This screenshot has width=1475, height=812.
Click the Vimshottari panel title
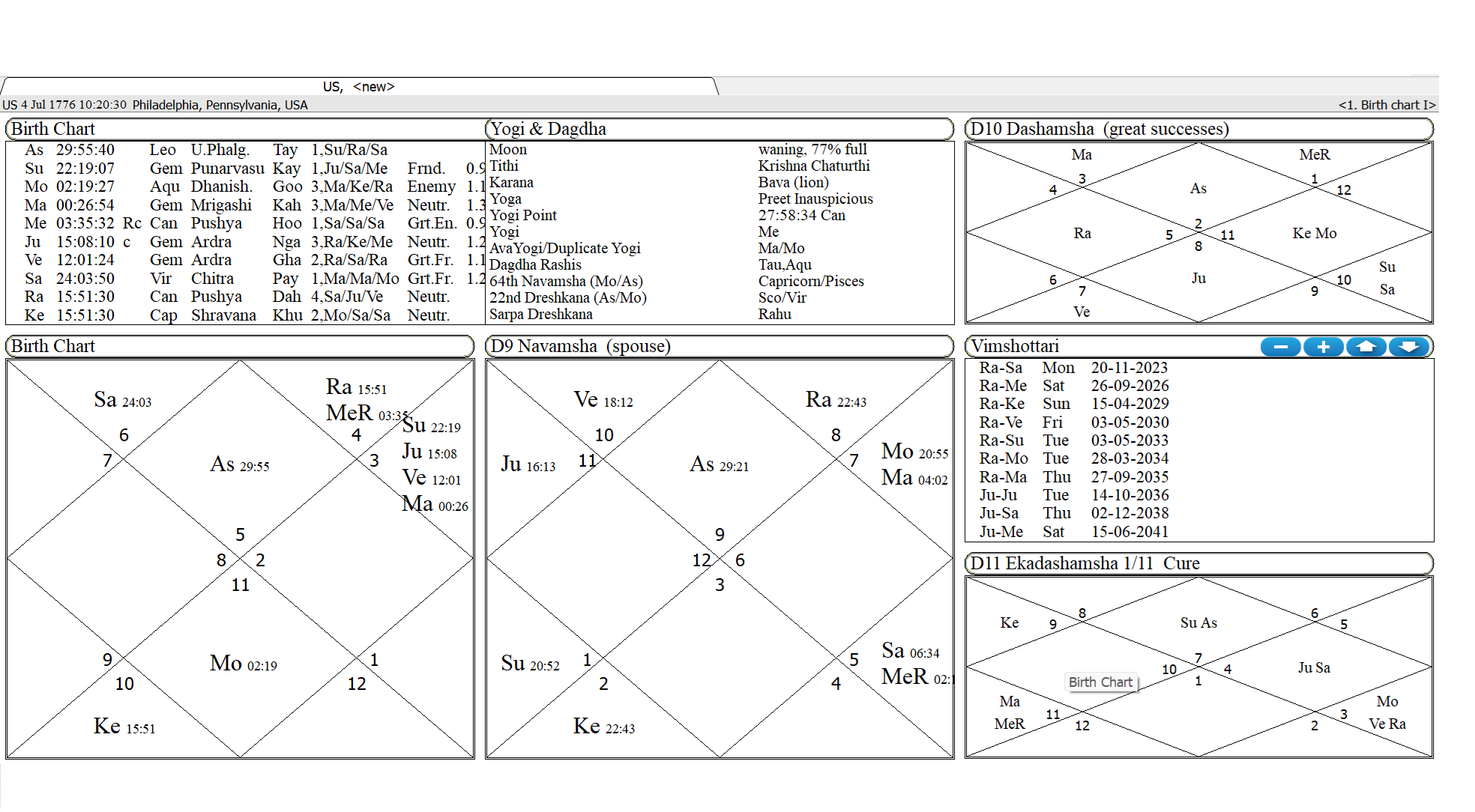coord(1015,346)
